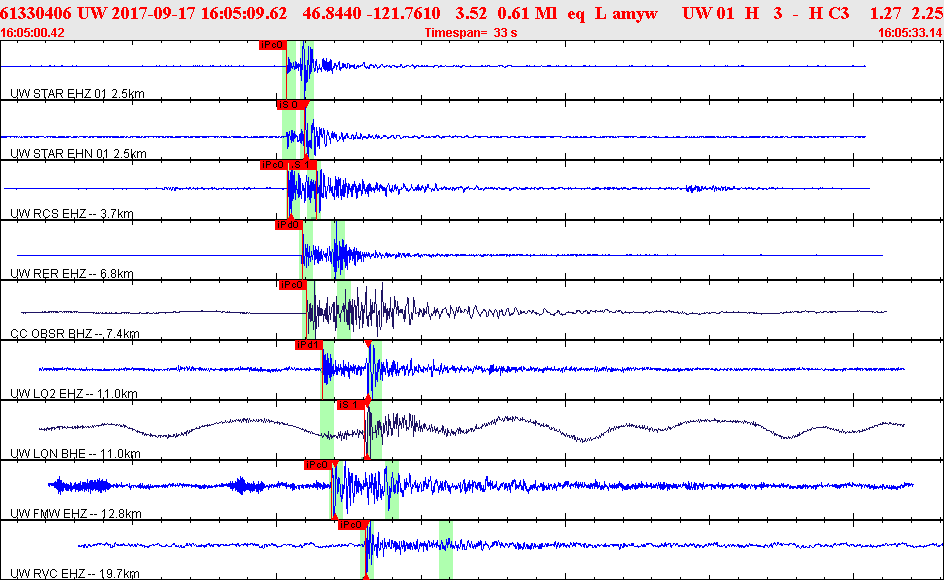This screenshot has height=580, width=944.
Task: Click the header value 2.25
Action: pyautogui.click(x=927, y=13)
